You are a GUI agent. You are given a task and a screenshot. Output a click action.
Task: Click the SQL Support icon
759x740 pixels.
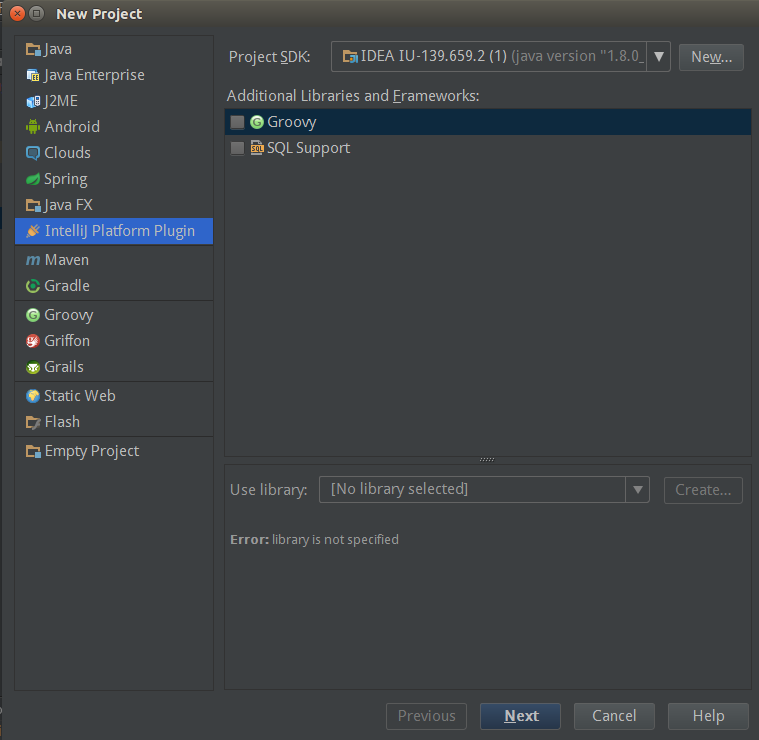[x=257, y=148]
